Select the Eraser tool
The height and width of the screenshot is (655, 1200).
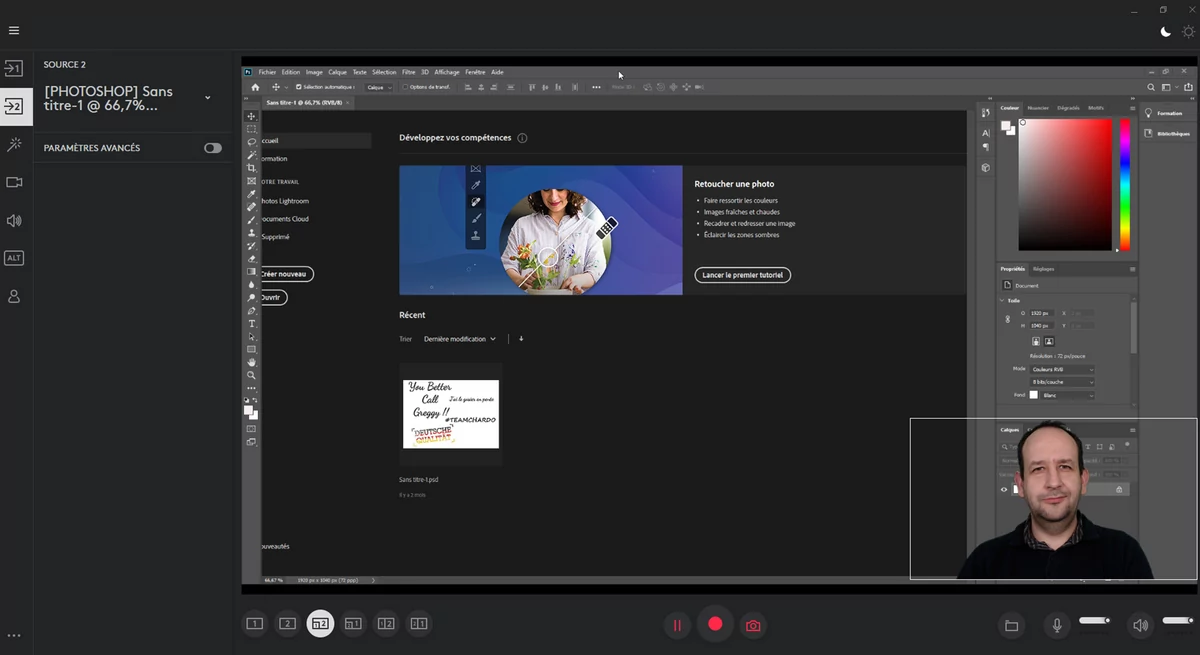252,259
